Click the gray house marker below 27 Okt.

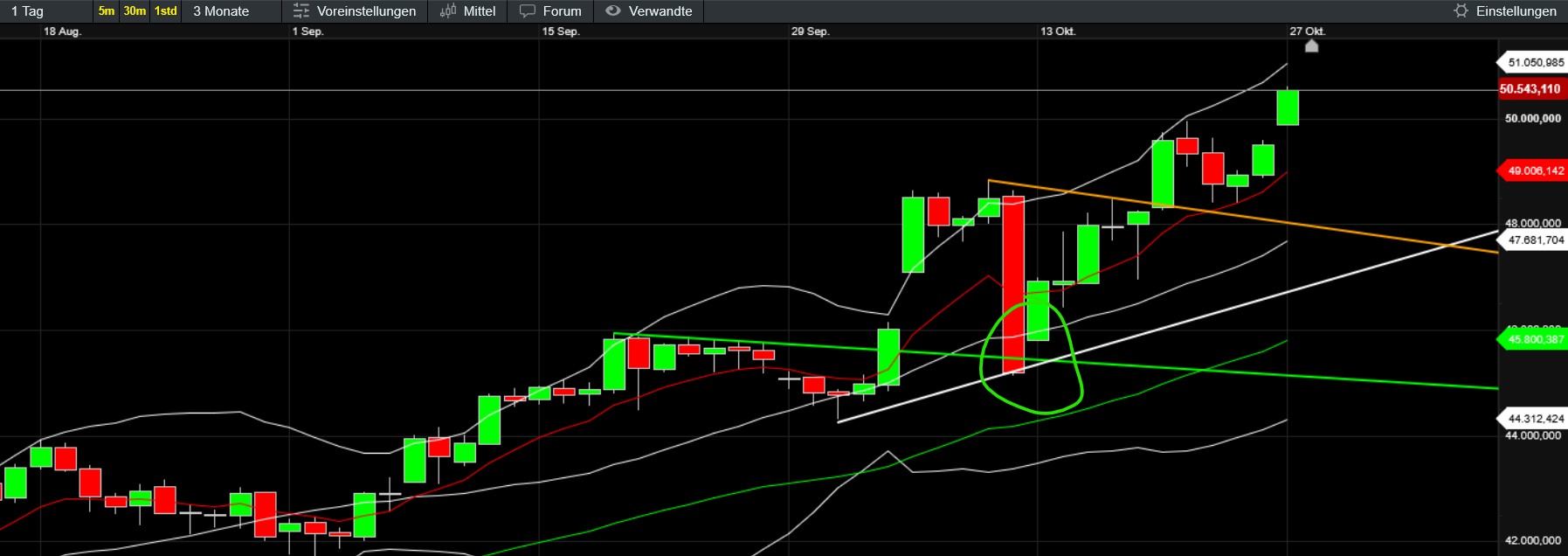click(1311, 45)
